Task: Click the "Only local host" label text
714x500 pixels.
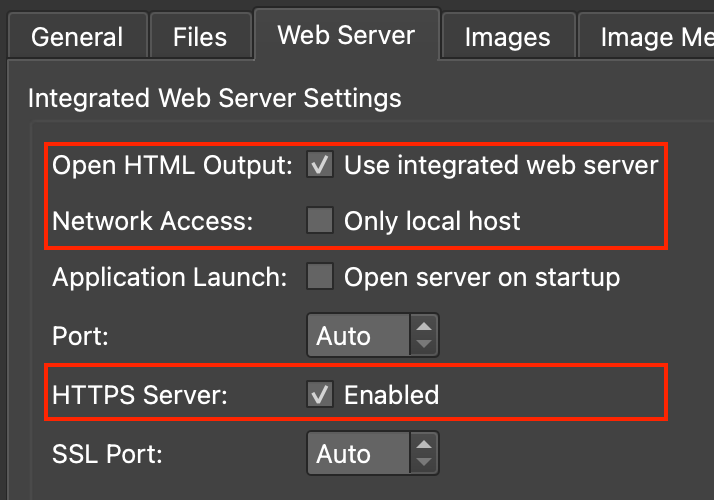Action: 432,221
